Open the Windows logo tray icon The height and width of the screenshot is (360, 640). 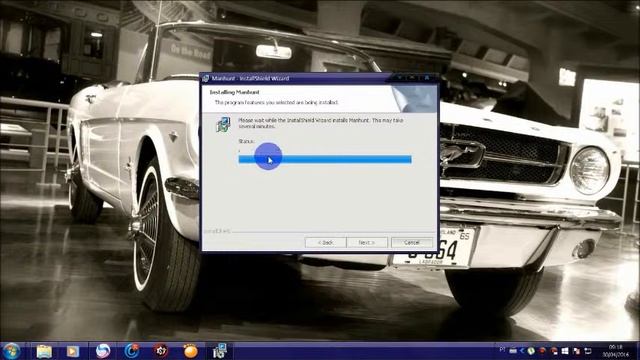pyautogui.click(x=565, y=351)
